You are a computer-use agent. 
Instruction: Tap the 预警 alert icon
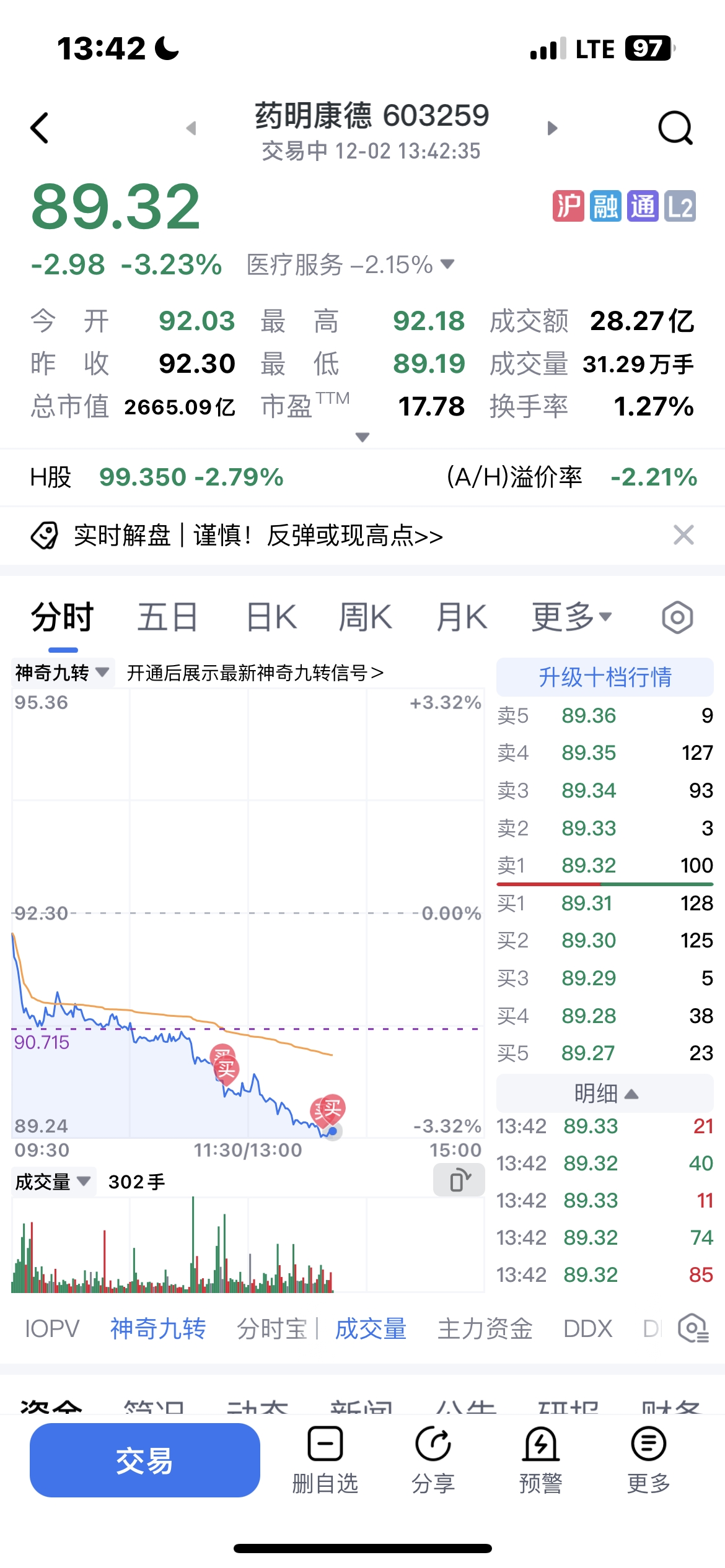(x=541, y=1444)
